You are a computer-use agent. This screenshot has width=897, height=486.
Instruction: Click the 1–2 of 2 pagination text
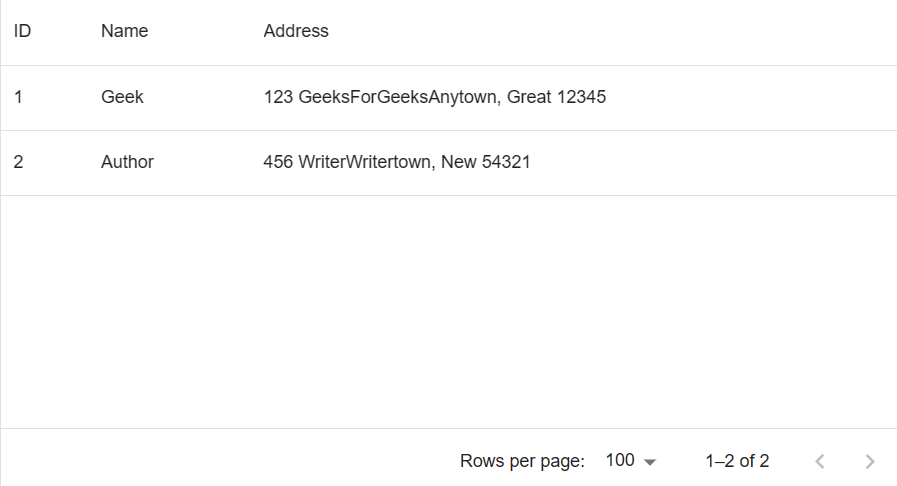(737, 461)
